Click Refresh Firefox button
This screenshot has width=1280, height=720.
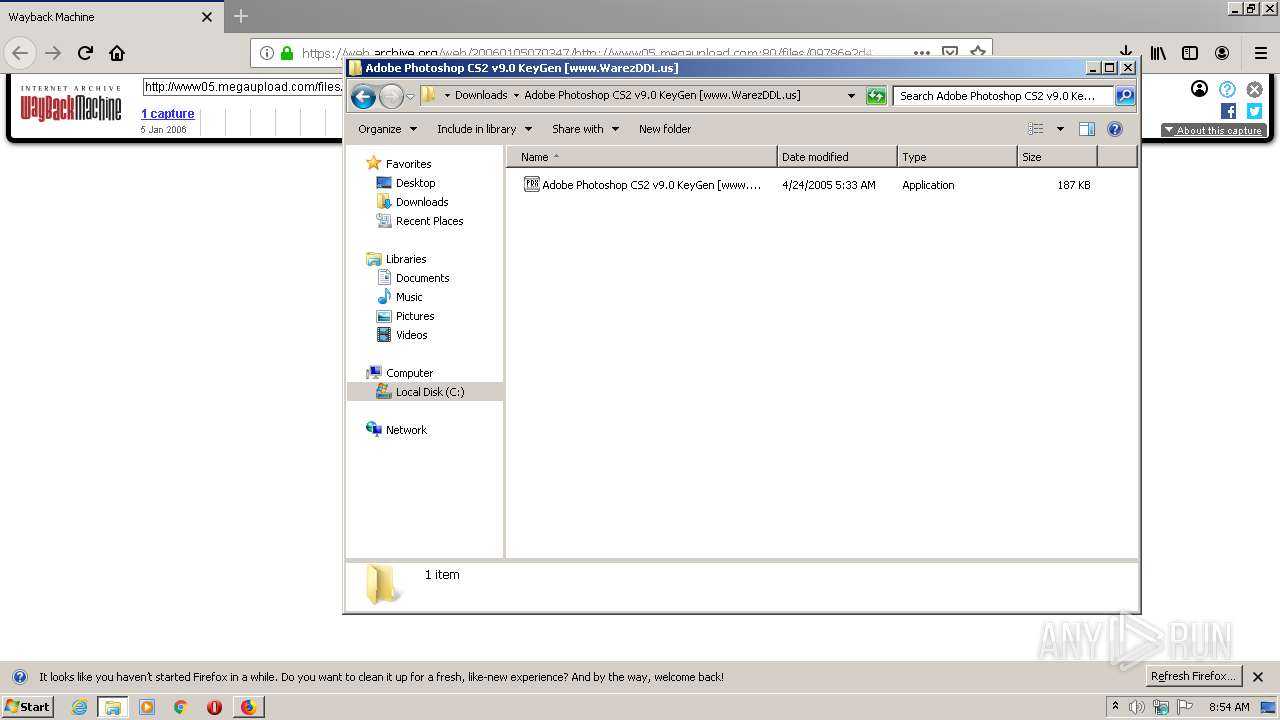click(x=1193, y=676)
